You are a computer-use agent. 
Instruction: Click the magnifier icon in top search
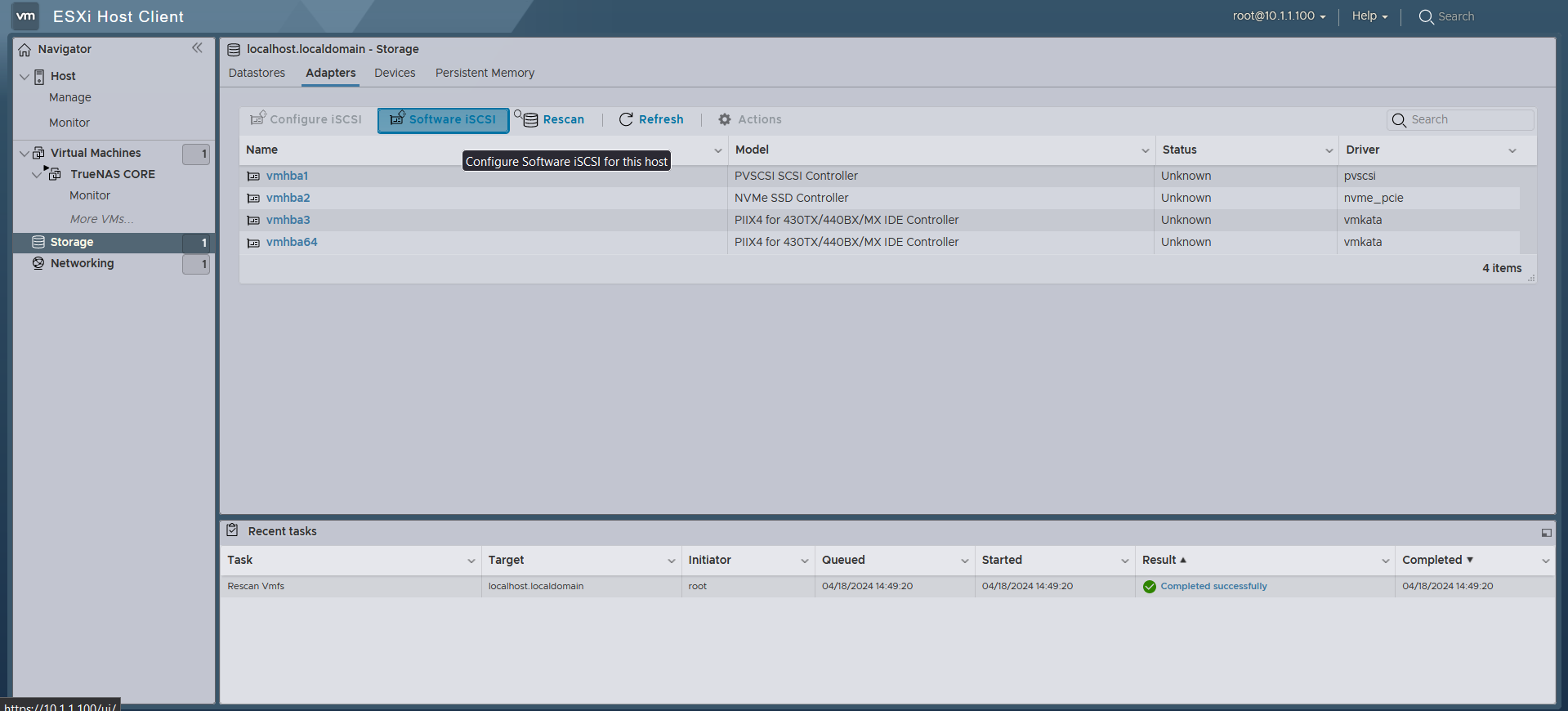[x=1427, y=17]
